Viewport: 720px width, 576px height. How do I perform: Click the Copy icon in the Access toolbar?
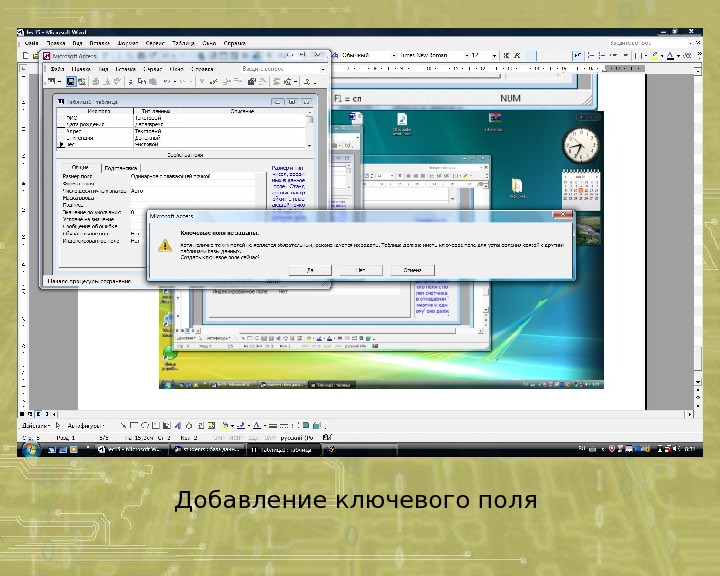142,81
